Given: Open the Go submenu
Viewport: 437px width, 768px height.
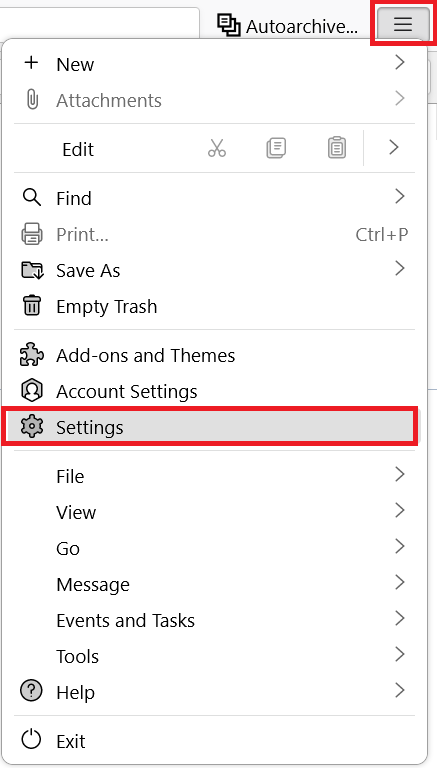Looking at the screenshot, I should click(215, 548).
